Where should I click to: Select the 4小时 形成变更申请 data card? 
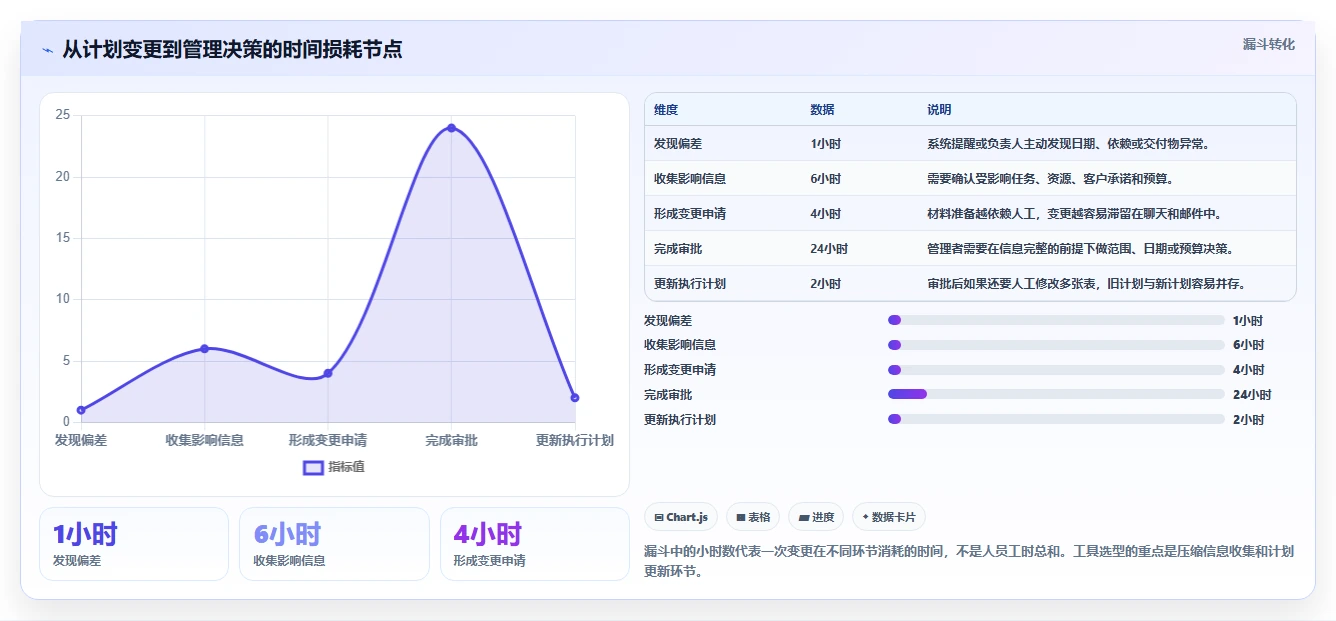click(534, 543)
